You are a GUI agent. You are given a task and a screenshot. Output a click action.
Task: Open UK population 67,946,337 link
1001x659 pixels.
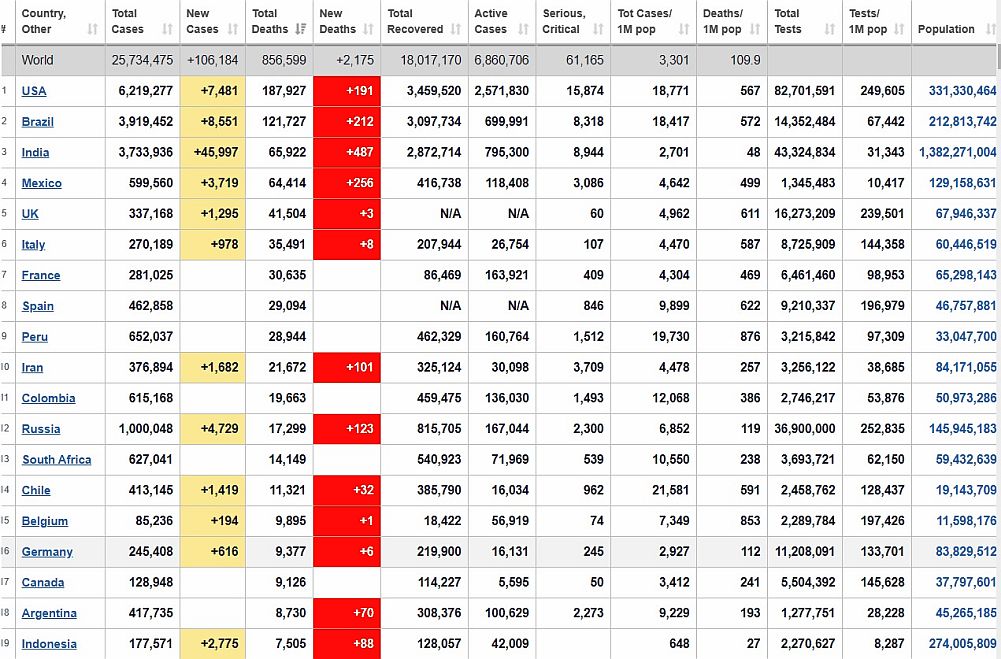point(966,213)
